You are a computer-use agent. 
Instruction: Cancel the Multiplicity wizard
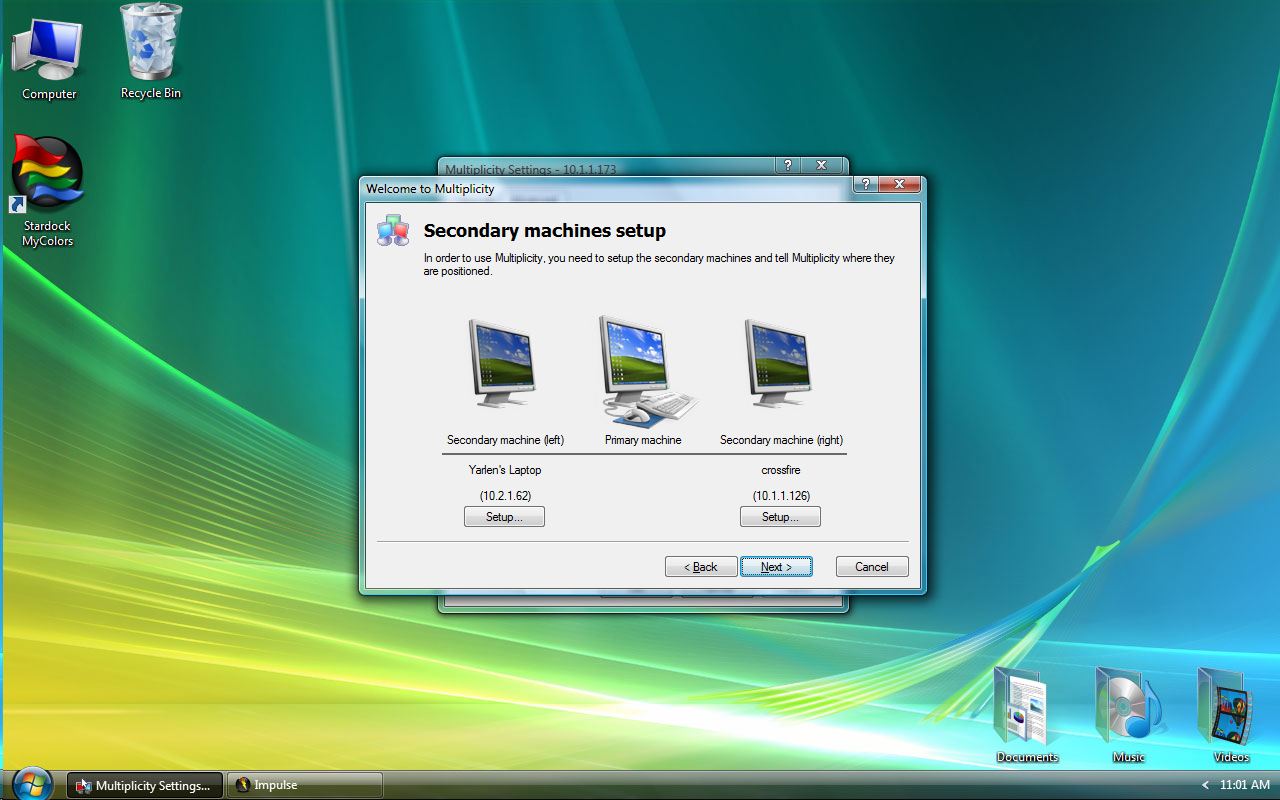pyautogui.click(x=872, y=567)
